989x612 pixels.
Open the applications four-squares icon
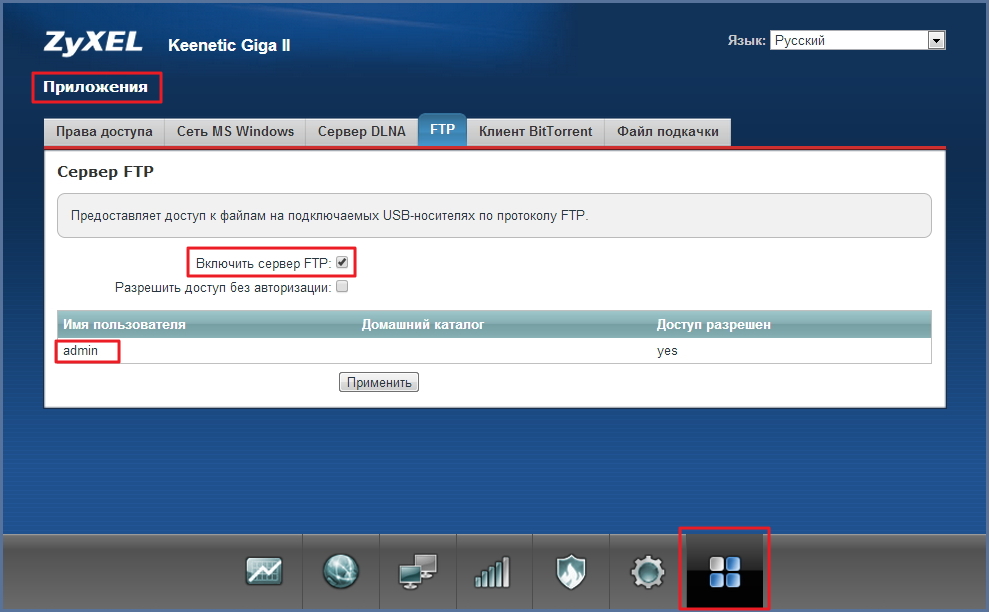click(x=724, y=570)
